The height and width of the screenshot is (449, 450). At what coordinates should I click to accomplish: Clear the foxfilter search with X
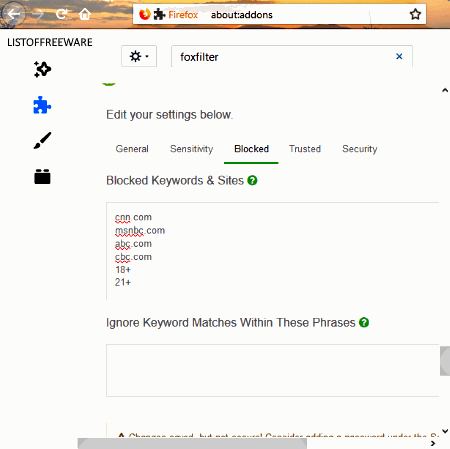[399, 56]
